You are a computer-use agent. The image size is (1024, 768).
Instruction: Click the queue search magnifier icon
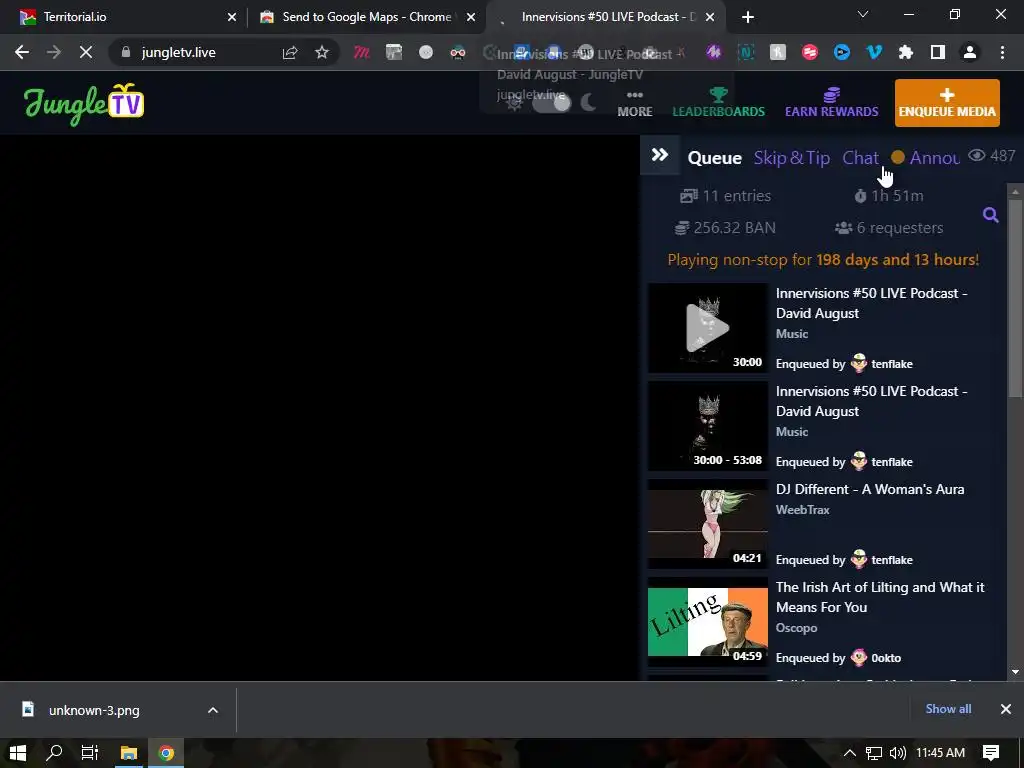tap(990, 214)
